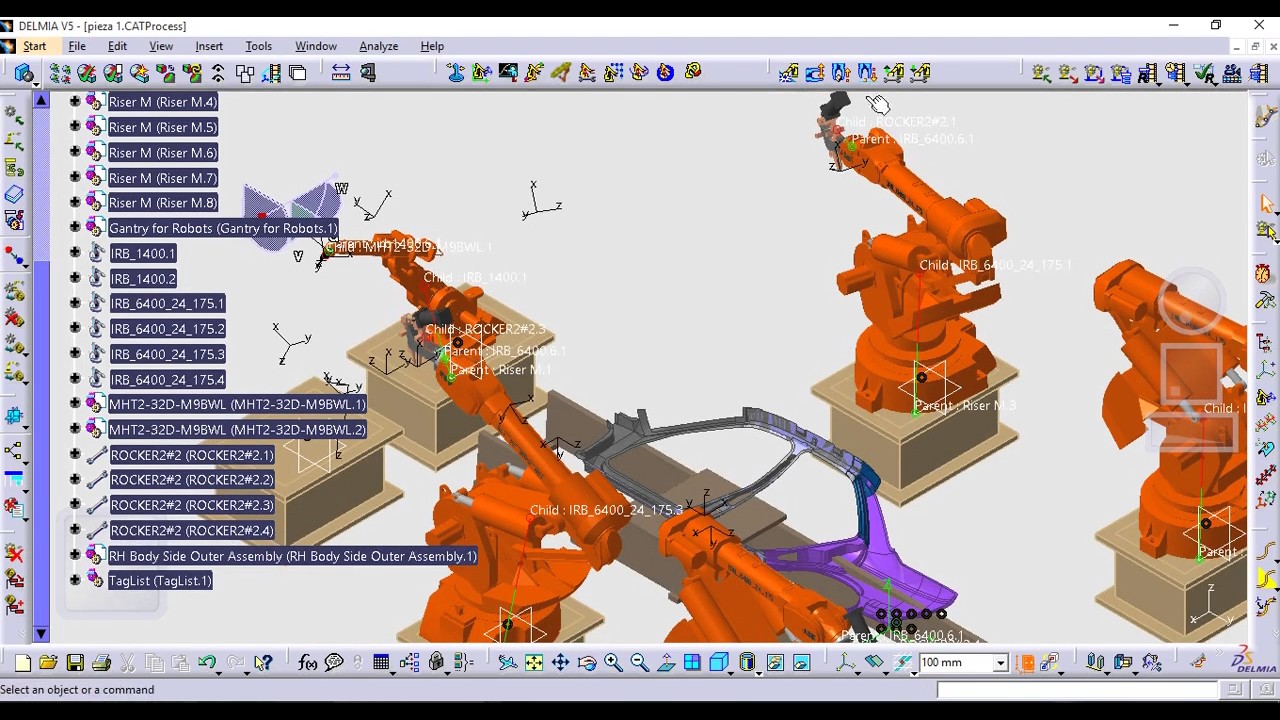The width and height of the screenshot is (1280, 720).
Task: Select Riser M (Riser M.8) in tree
Action: (163, 203)
